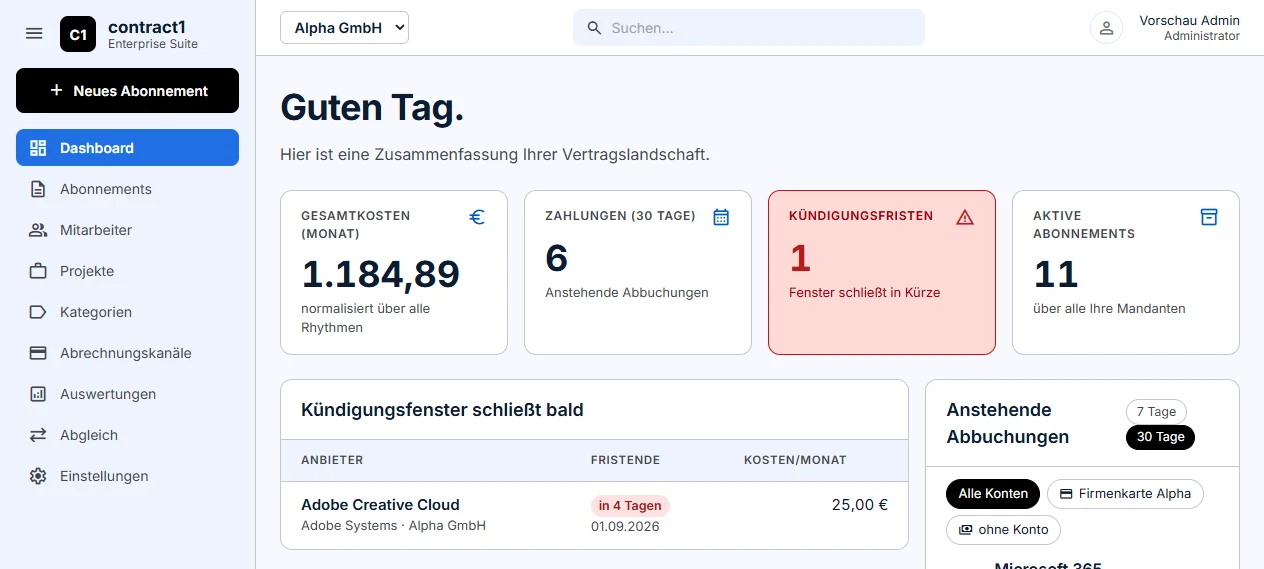Click the 25,00 € cost value
Viewport: 1264px width, 569px height.
[860, 505]
